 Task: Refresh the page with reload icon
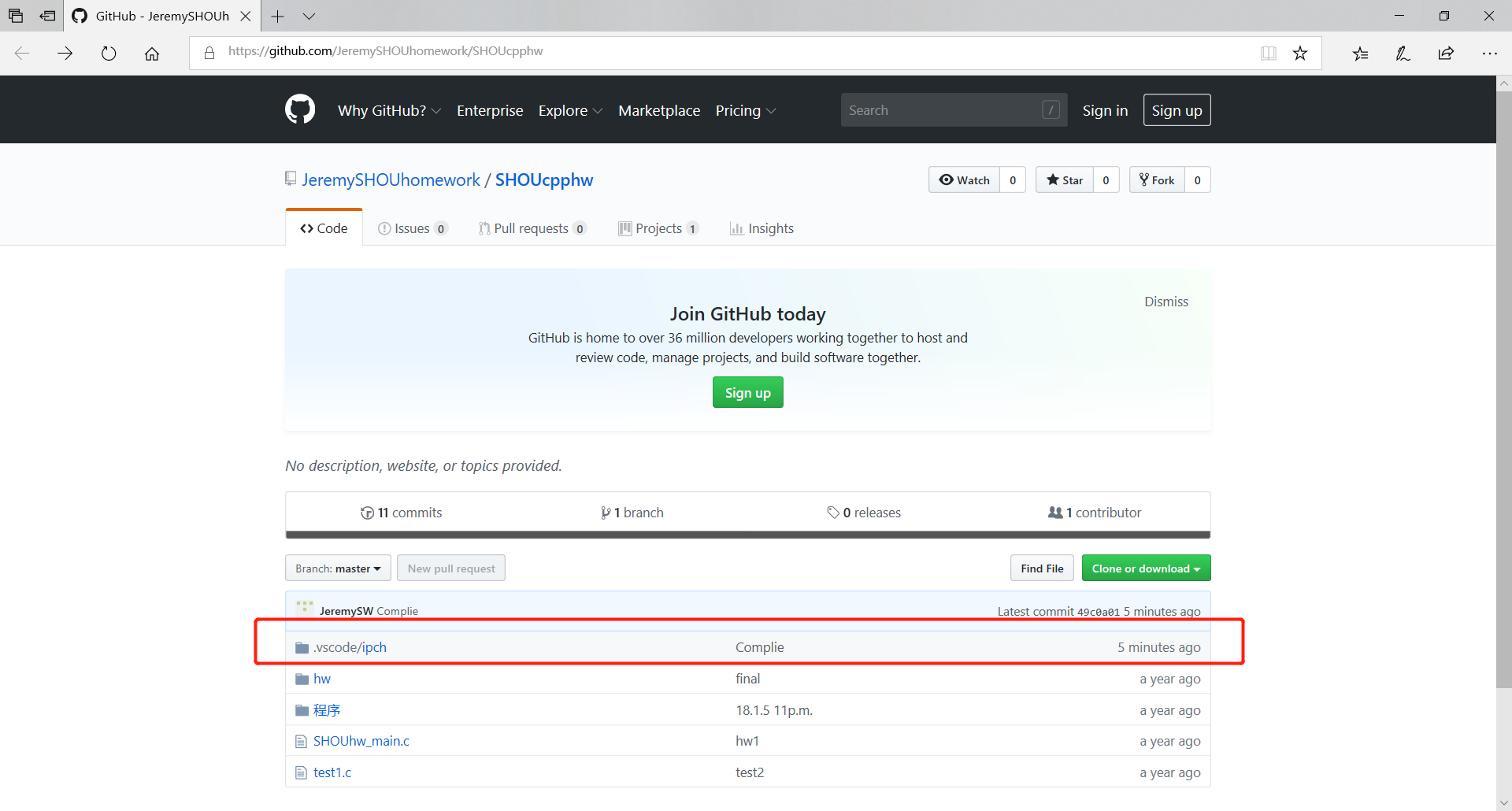109,53
